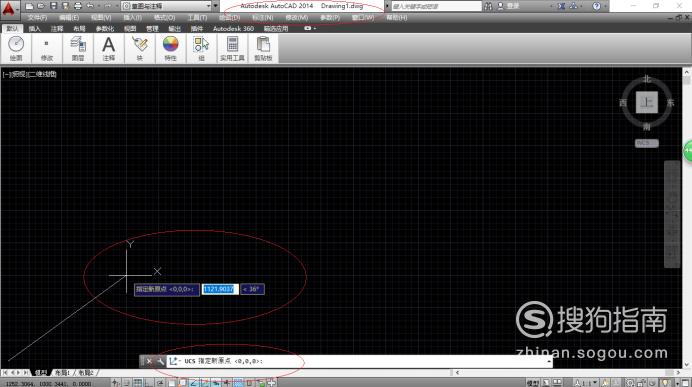The height and width of the screenshot is (387, 692).
Task: Toggle the Grid display button in status bar
Action: pyautogui.click(x=138, y=383)
